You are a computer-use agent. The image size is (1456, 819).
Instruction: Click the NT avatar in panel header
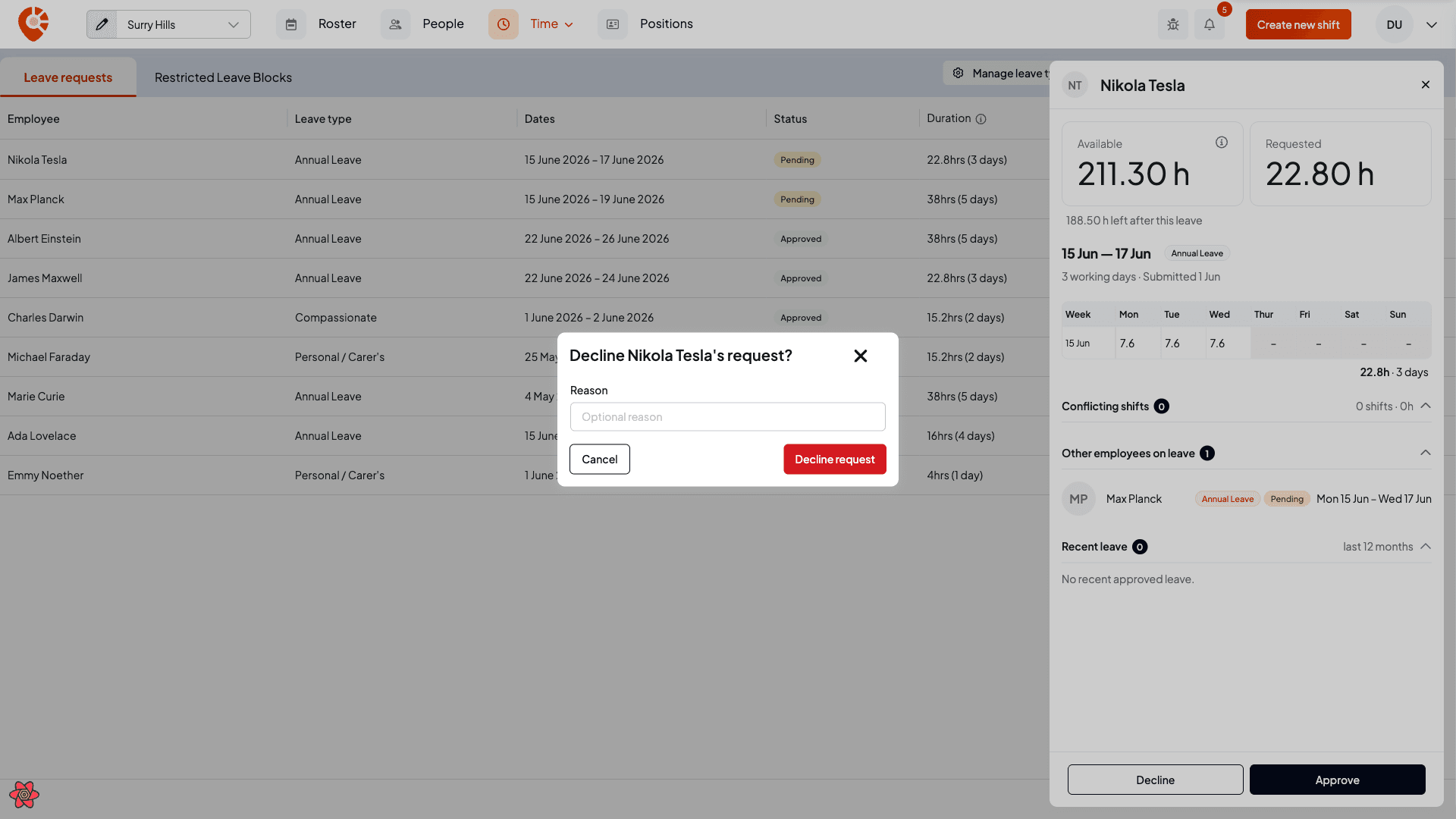[x=1075, y=86]
